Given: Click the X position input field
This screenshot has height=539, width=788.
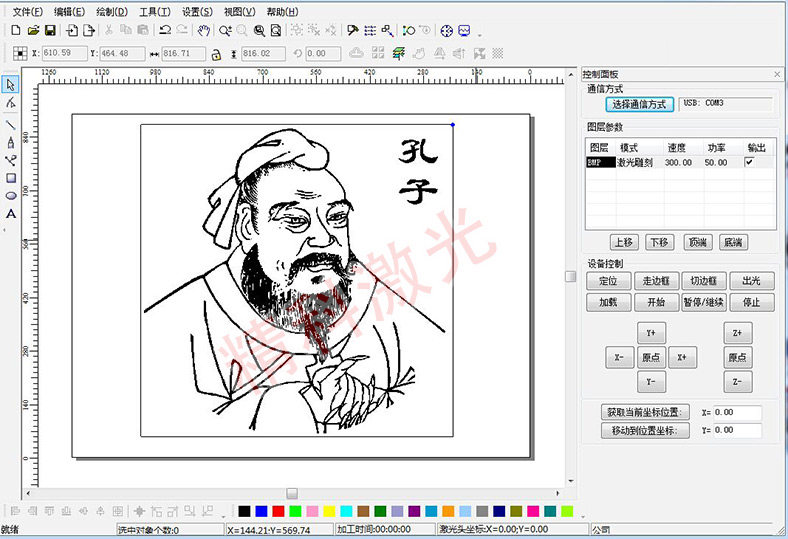Looking at the screenshot, I should coord(64,53).
